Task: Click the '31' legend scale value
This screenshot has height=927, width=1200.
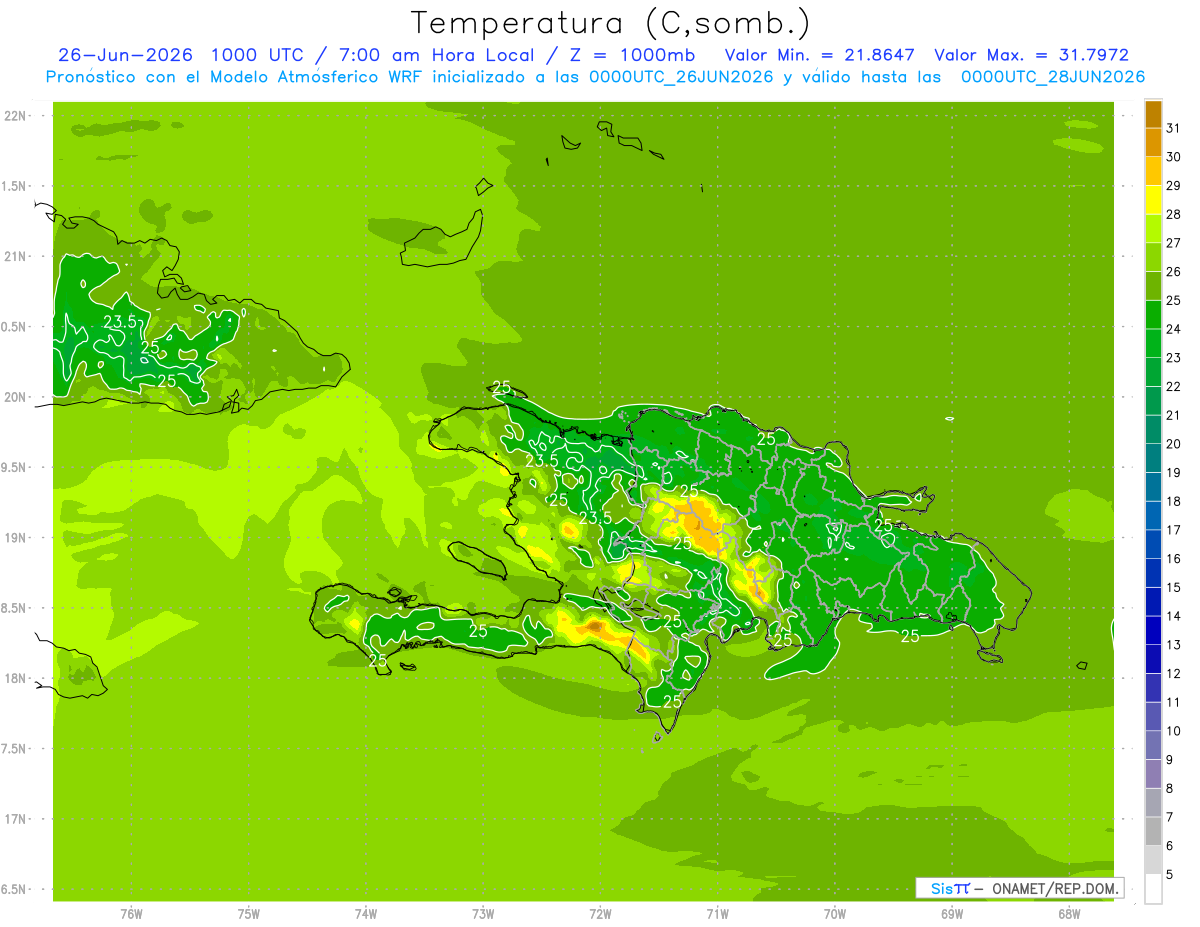Action: [x=1174, y=128]
